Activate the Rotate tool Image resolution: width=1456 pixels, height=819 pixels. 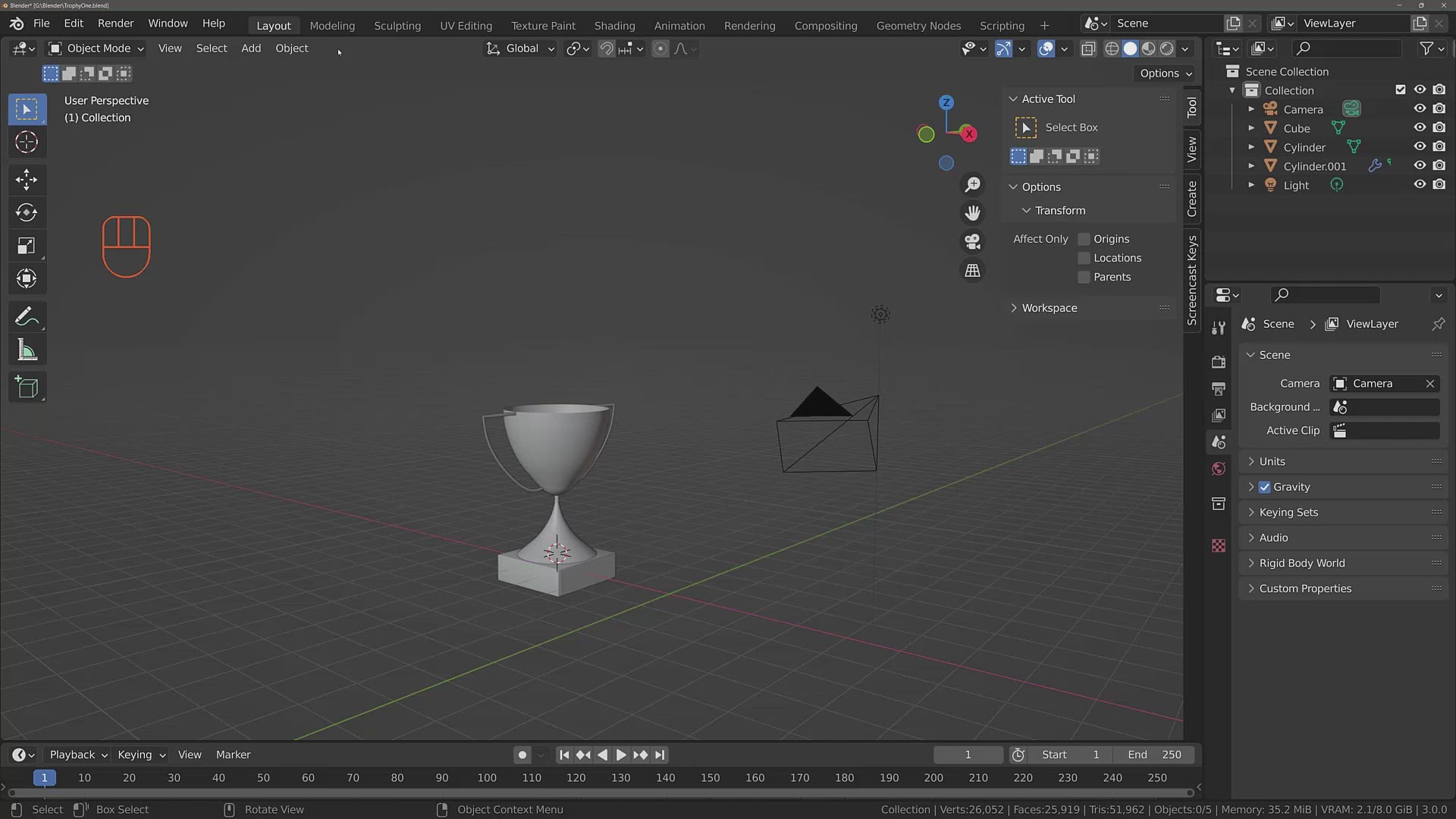pyautogui.click(x=27, y=213)
